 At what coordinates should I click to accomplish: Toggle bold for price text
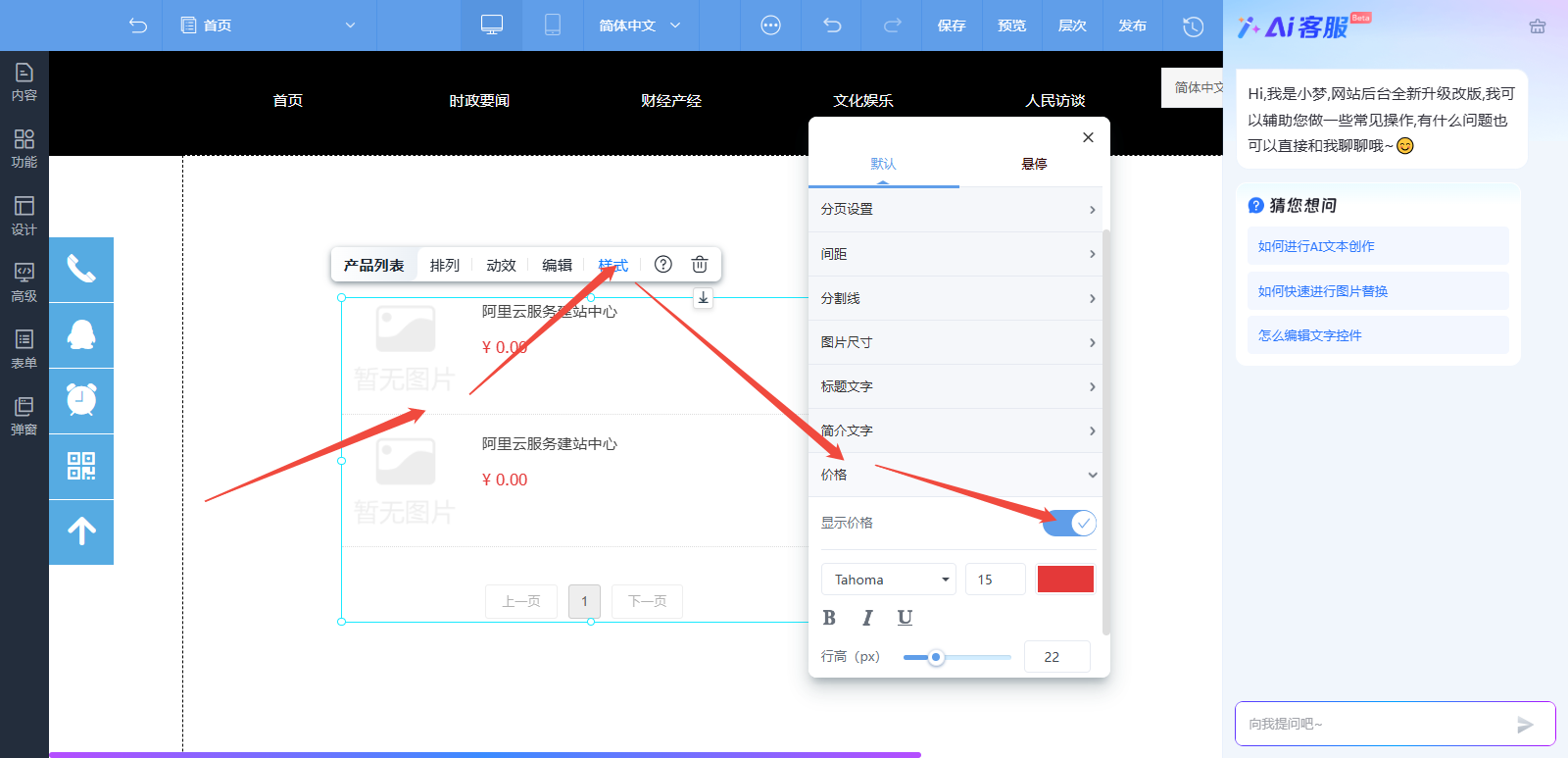click(x=829, y=618)
